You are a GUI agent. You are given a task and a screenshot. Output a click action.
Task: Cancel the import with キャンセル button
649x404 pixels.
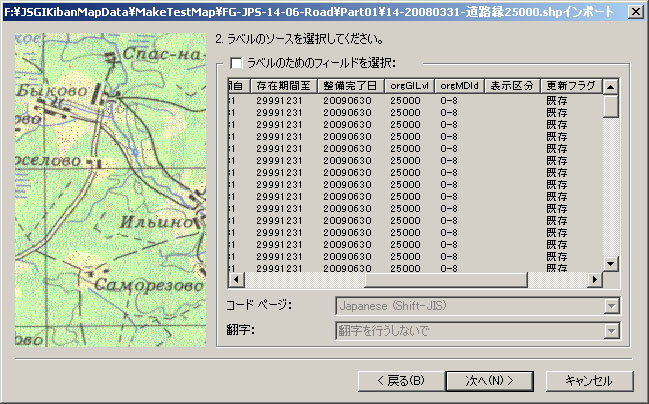pos(588,380)
